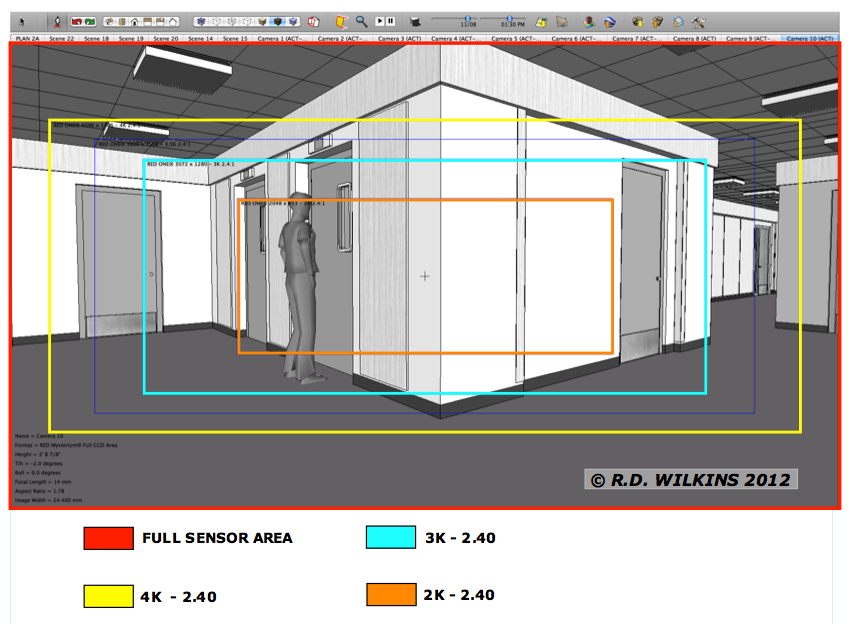The width and height of the screenshot is (851, 624).
Task: Go to Camera 8 (ACT) tab
Action: [x=693, y=38]
